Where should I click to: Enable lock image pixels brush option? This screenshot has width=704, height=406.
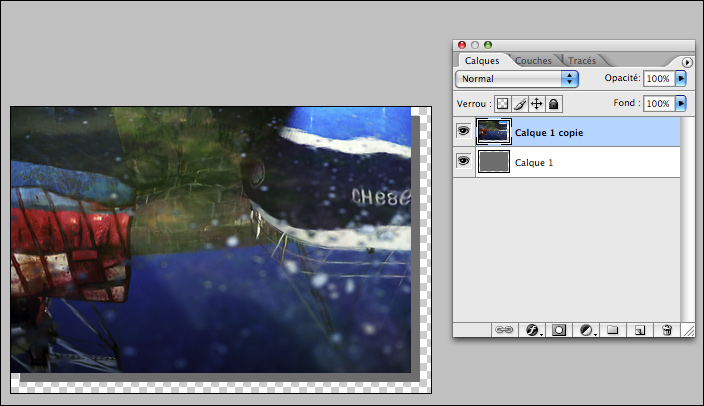pos(520,103)
